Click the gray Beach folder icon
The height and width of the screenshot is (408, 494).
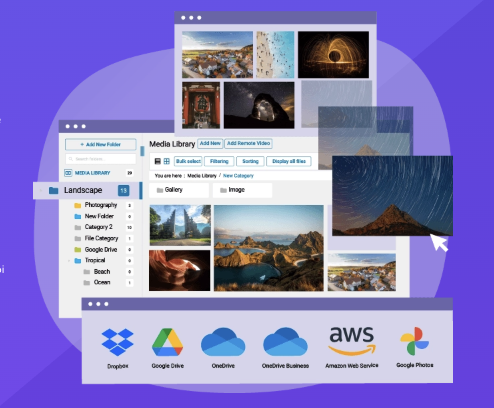87,272
